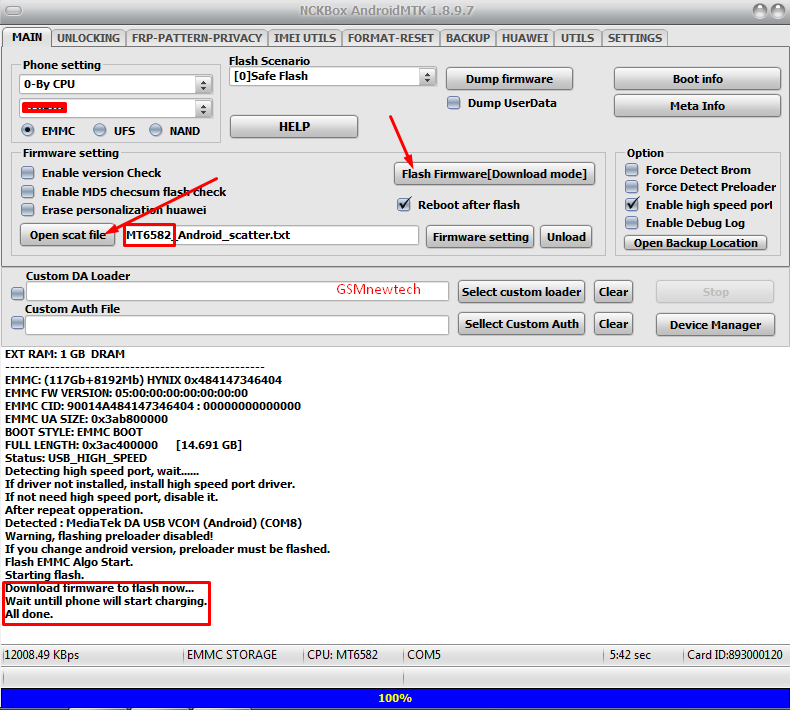The image size is (790, 710).
Task: Click 'EMMC STORAGE' status entry
Action: click(232, 655)
